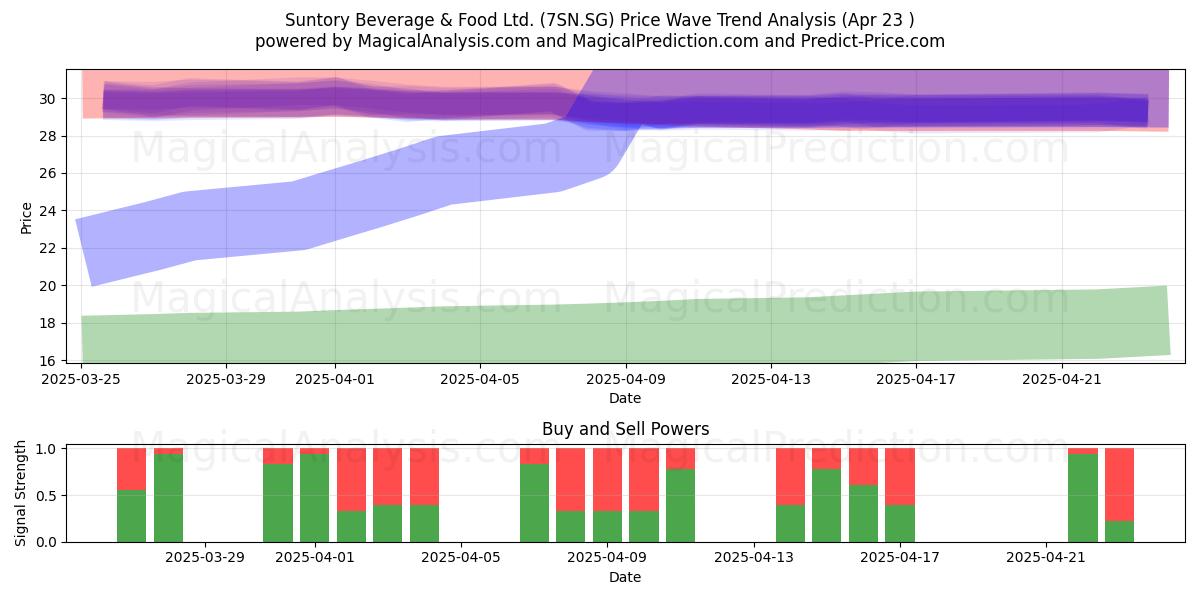
Task: Click the '0.0' signal strength tick label
Action: (46, 542)
